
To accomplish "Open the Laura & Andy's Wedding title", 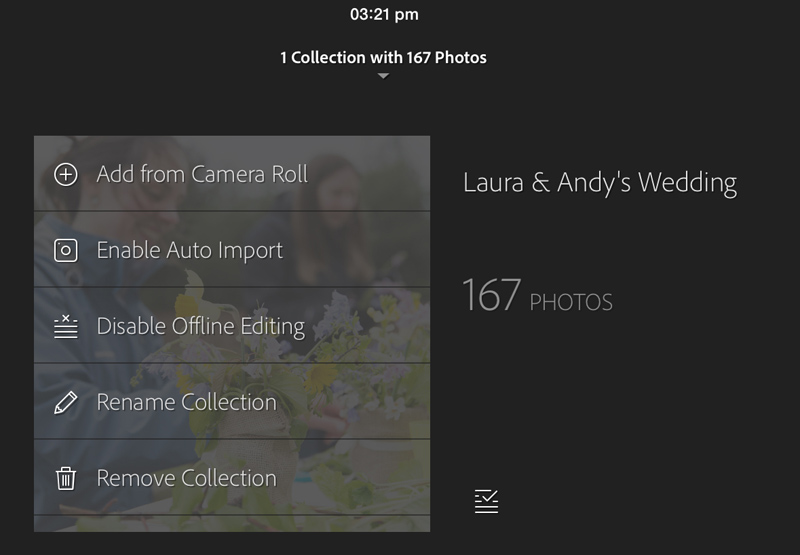I will pyautogui.click(x=600, y=183).
